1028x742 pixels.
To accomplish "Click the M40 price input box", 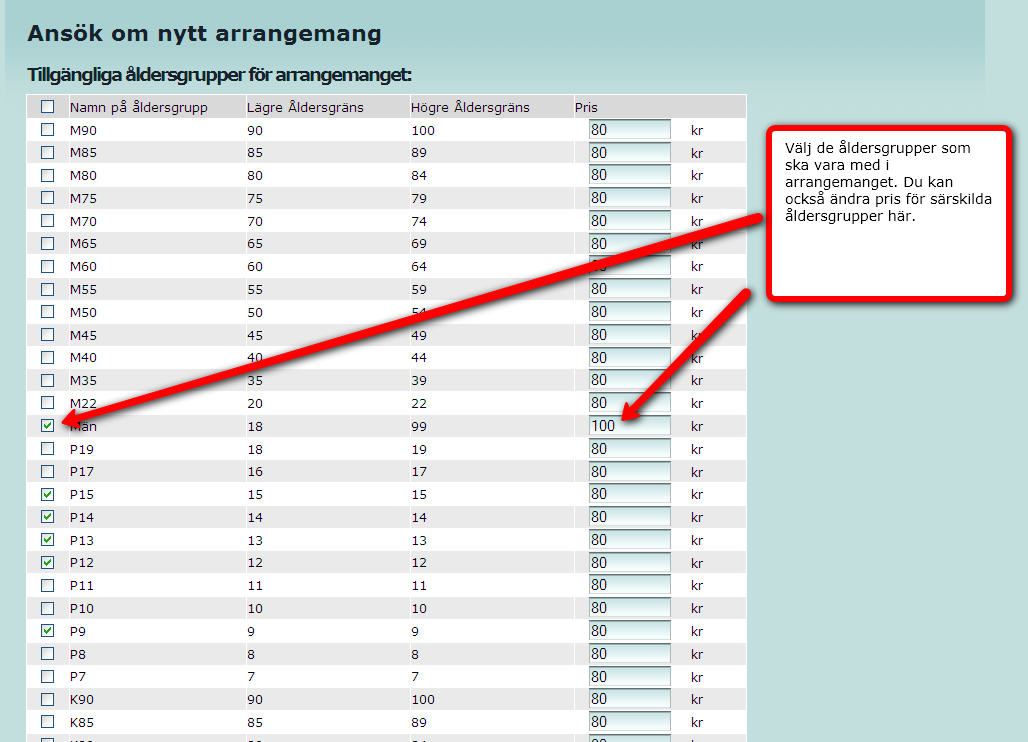I will pyautogui.click(x=629, y=357).
